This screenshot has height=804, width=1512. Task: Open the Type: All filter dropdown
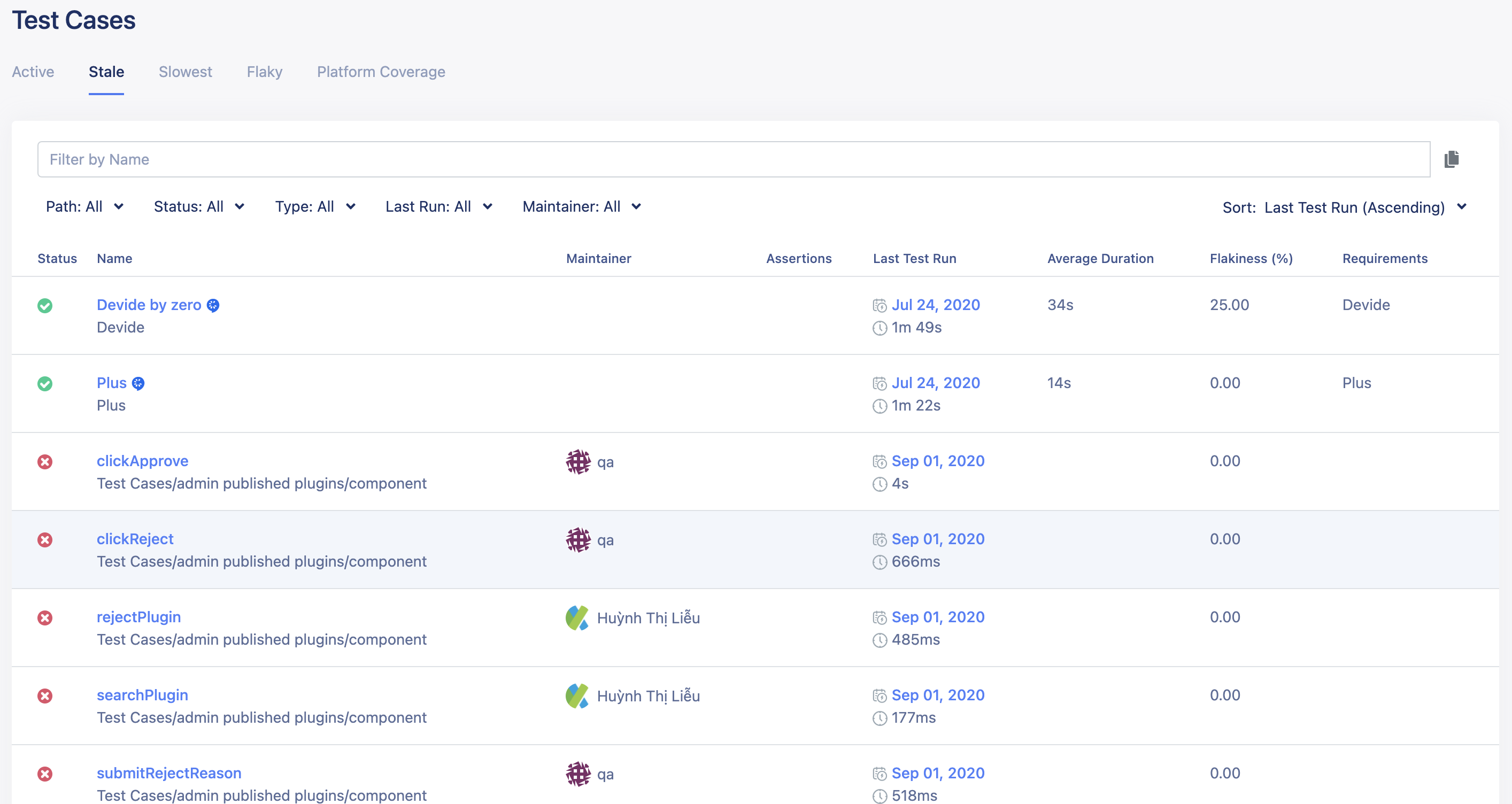pos(315,206)
